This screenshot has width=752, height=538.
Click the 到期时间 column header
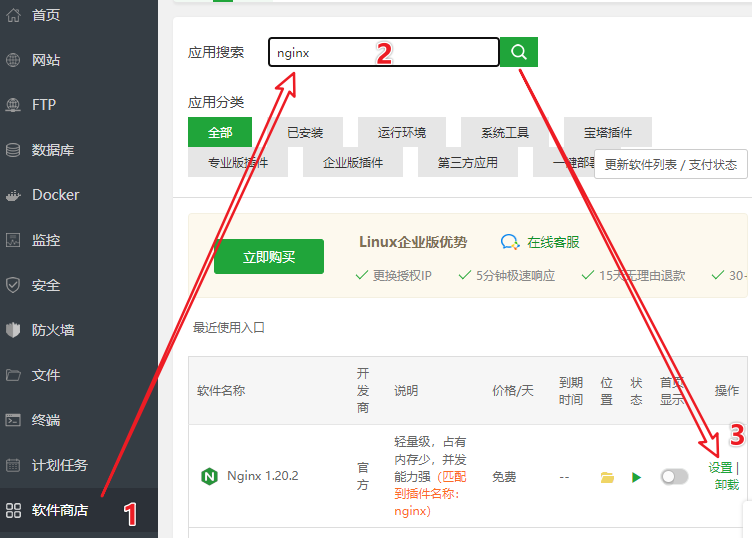coord(571,391)
